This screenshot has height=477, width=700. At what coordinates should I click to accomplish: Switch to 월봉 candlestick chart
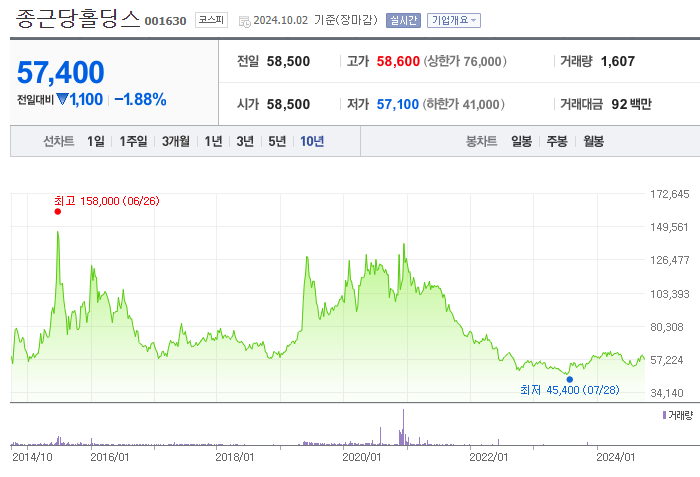pyautogui.click(x=593, y=142)
